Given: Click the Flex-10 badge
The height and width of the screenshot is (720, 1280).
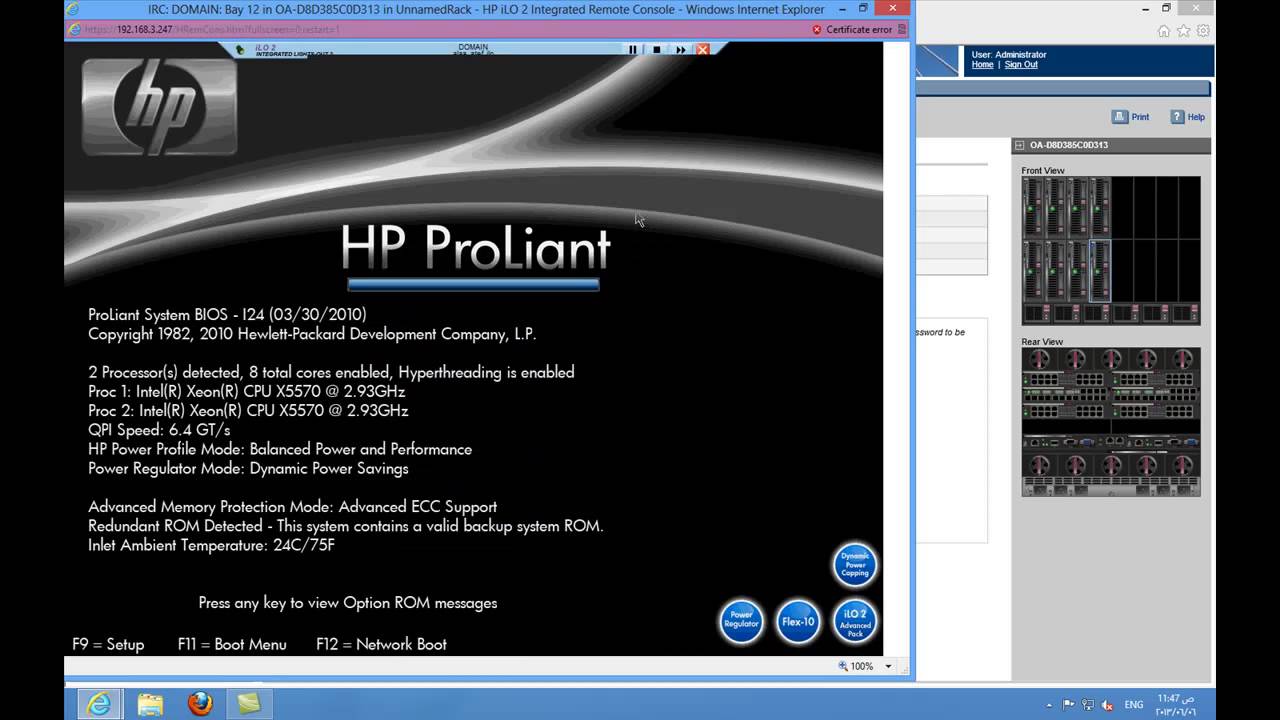Looking at the screenshot, I should pos(798,621).
